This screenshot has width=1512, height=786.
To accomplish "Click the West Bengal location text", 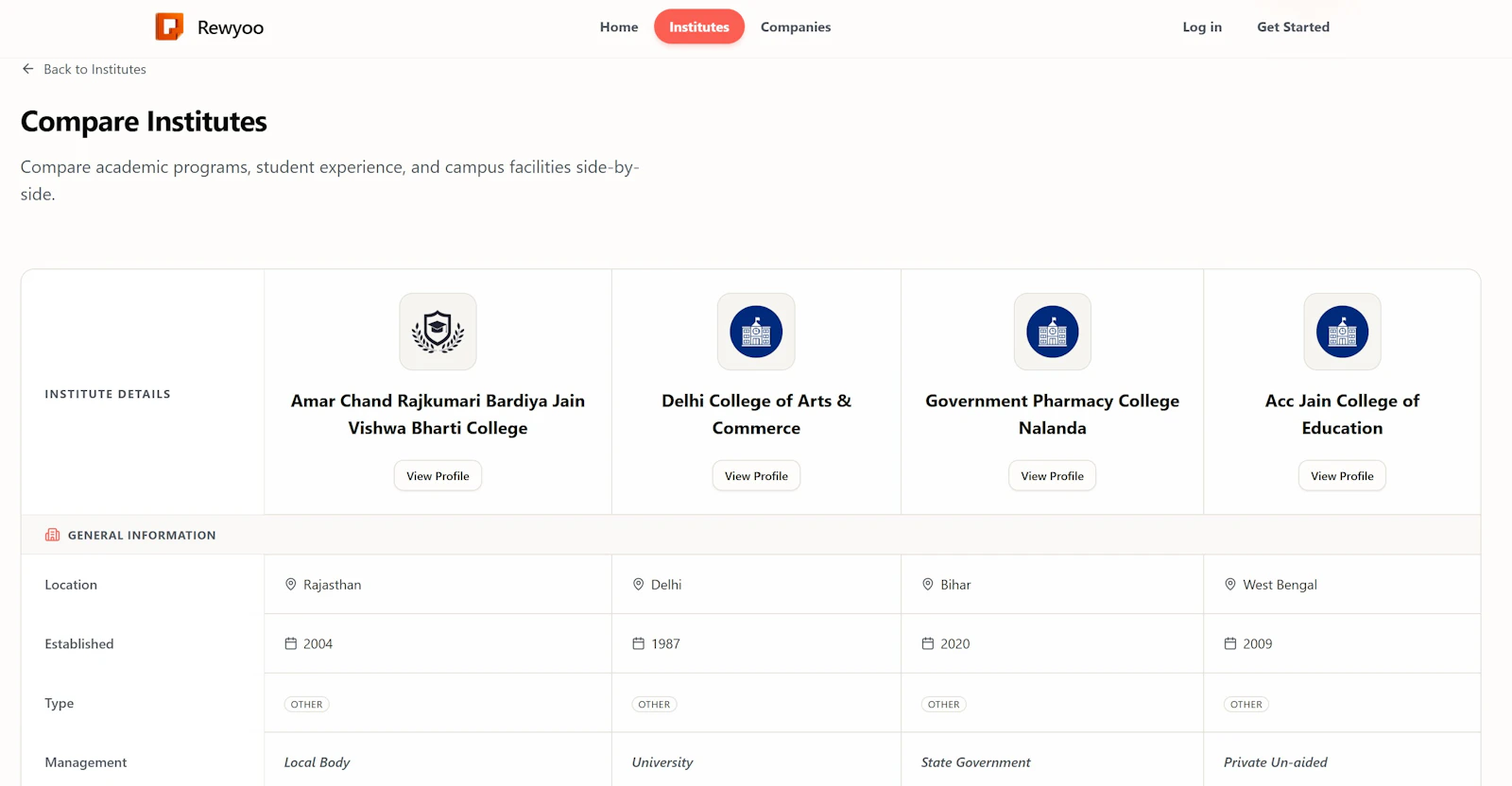I will coord(1280,585).
